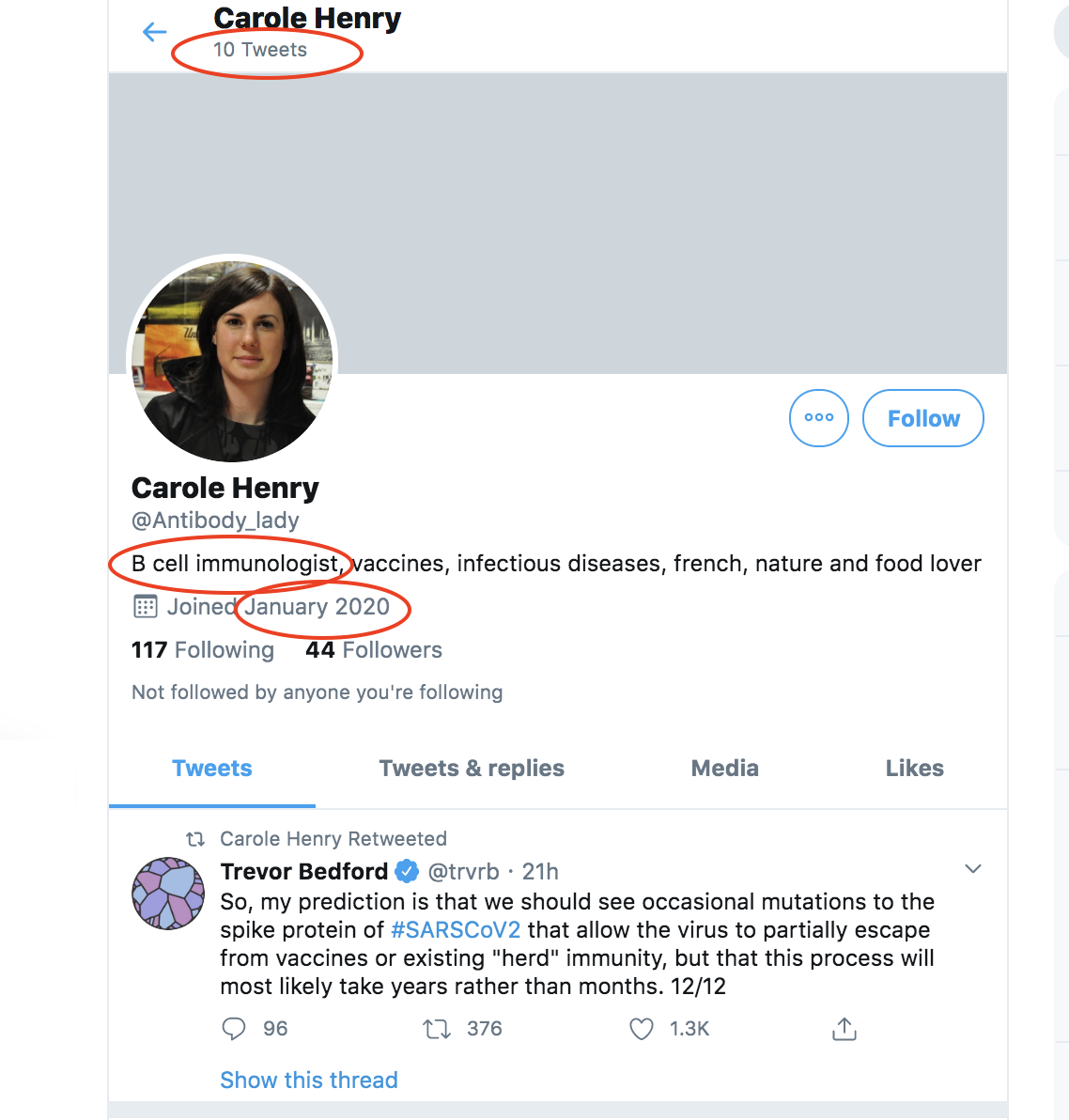Click the reply icon on Trevor Bedford's tweet
The width and height of the screenshot is (1069, 1120).
[x=234, y=1029]
